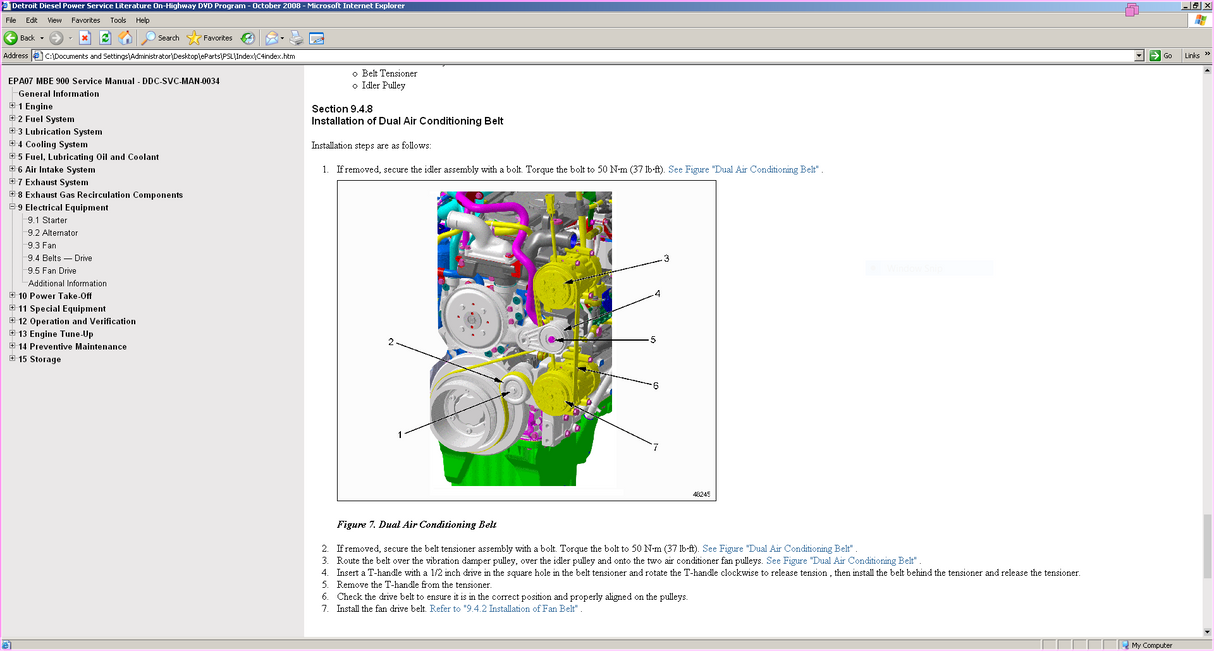Open the Address bar dropdown list
This screenshot has width=1214, height=651.
(1140, 55)
